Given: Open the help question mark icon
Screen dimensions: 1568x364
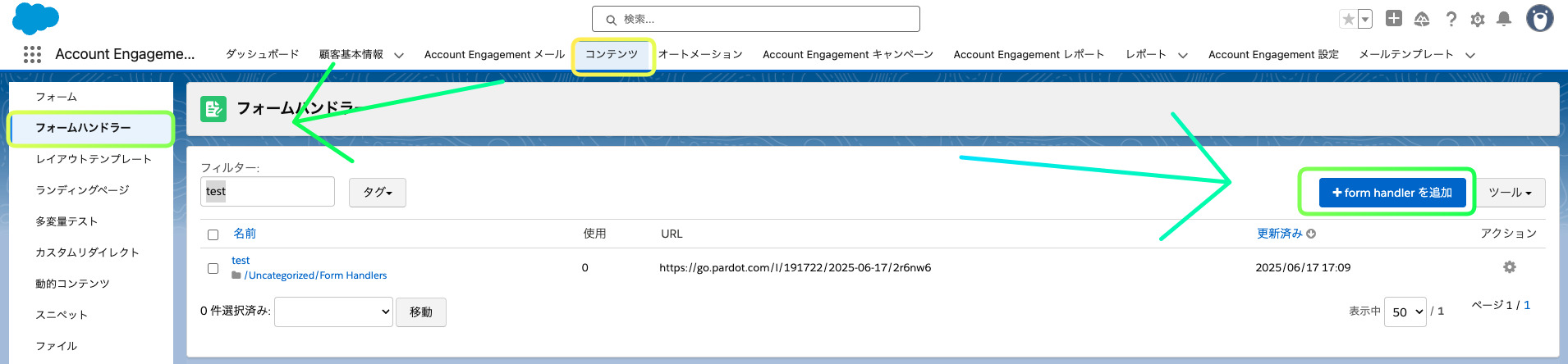Looking at the screenshot, I should click(x=1451, y=19).
